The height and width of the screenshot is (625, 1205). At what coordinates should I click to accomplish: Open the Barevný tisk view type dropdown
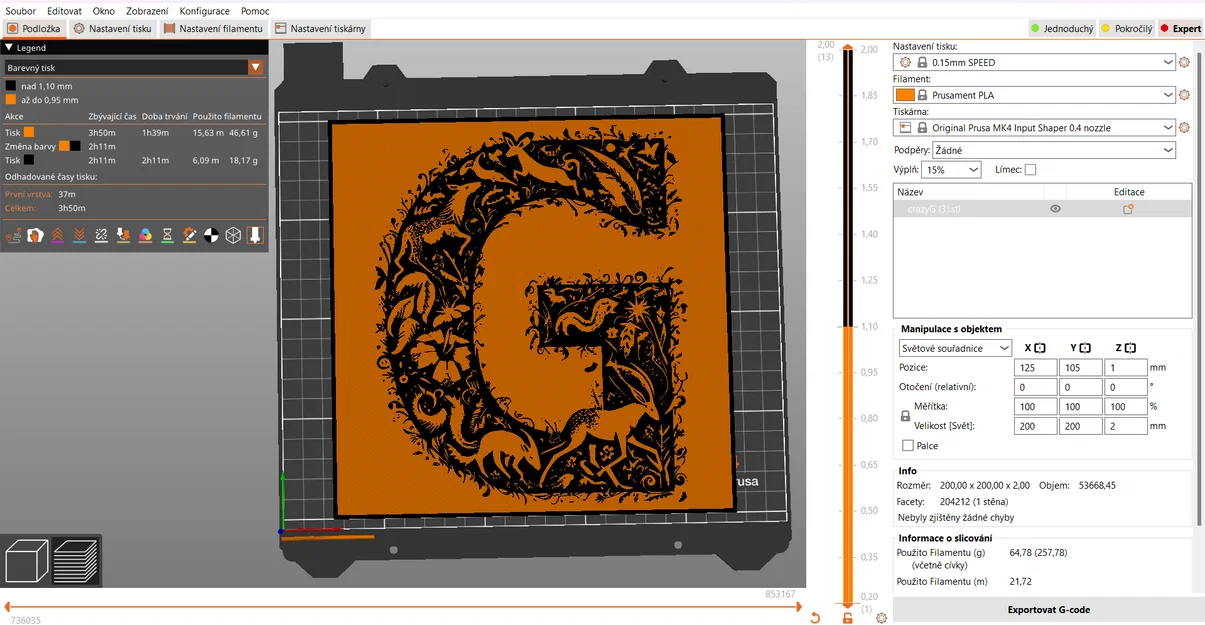pyautogui.click(x=134, y=68)
